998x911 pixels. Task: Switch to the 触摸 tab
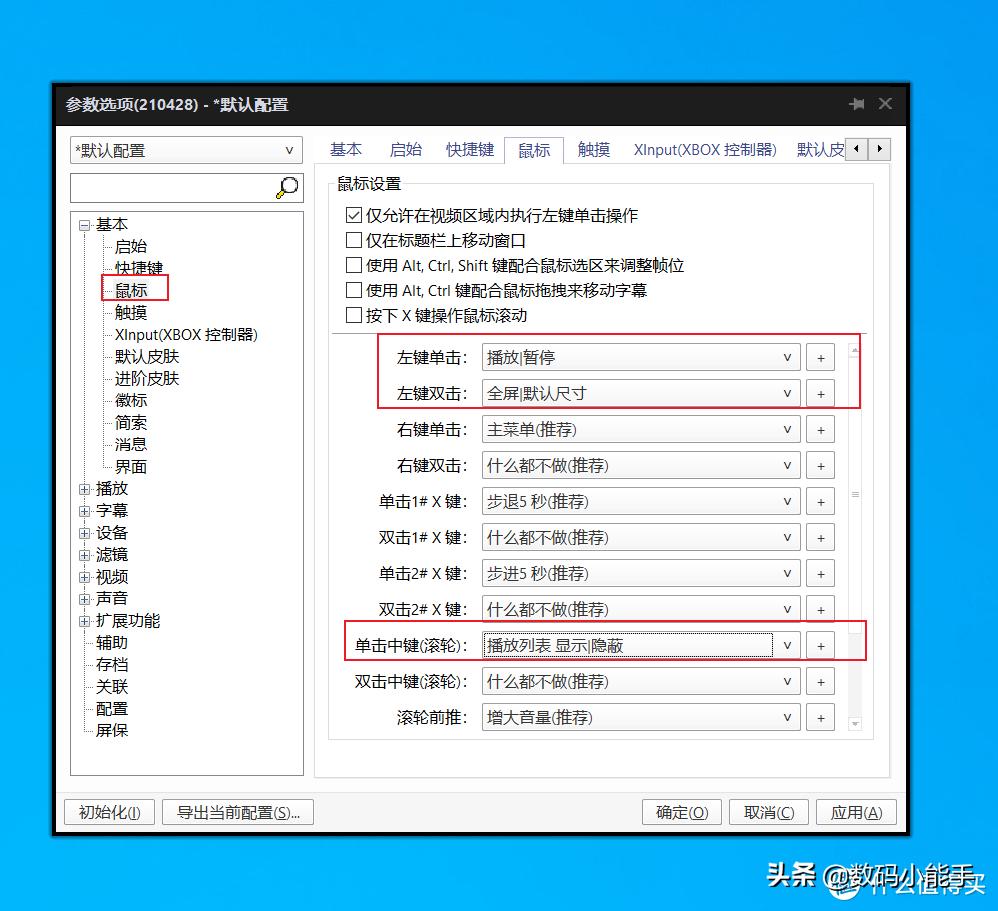click(x=593, y=149)
